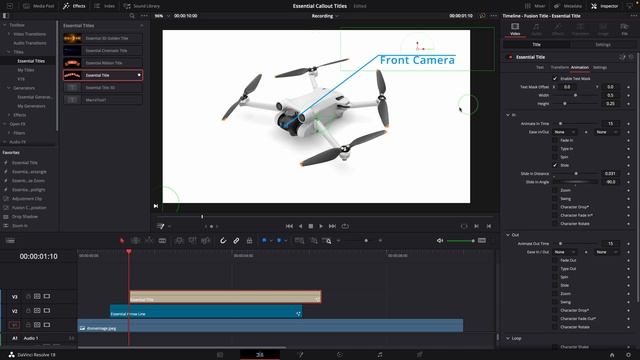Screen dimensions: 640x360
Task: Mute audio with the speaker icon
Action: click(440, 241)
